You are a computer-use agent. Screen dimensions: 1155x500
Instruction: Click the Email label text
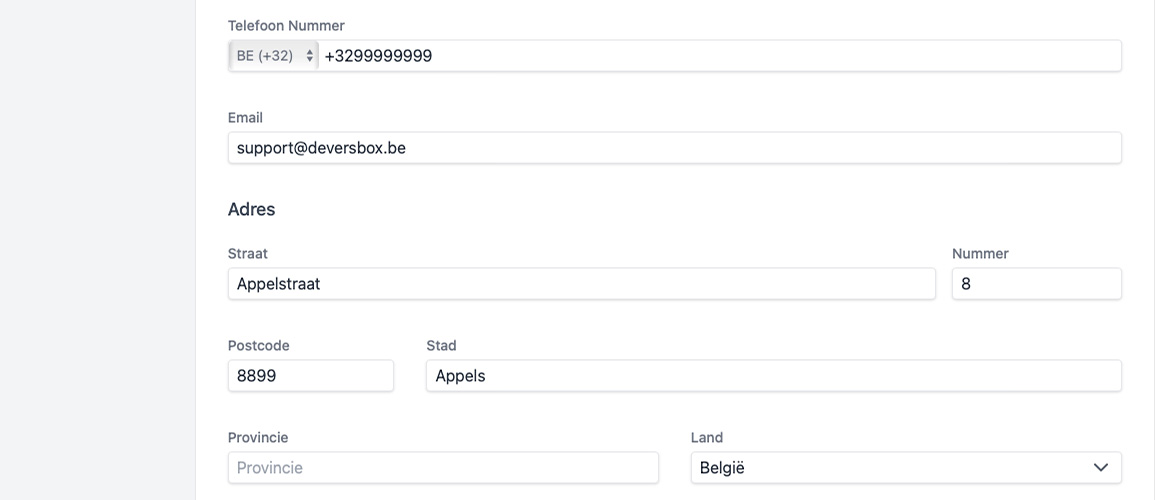pos(245,118)
